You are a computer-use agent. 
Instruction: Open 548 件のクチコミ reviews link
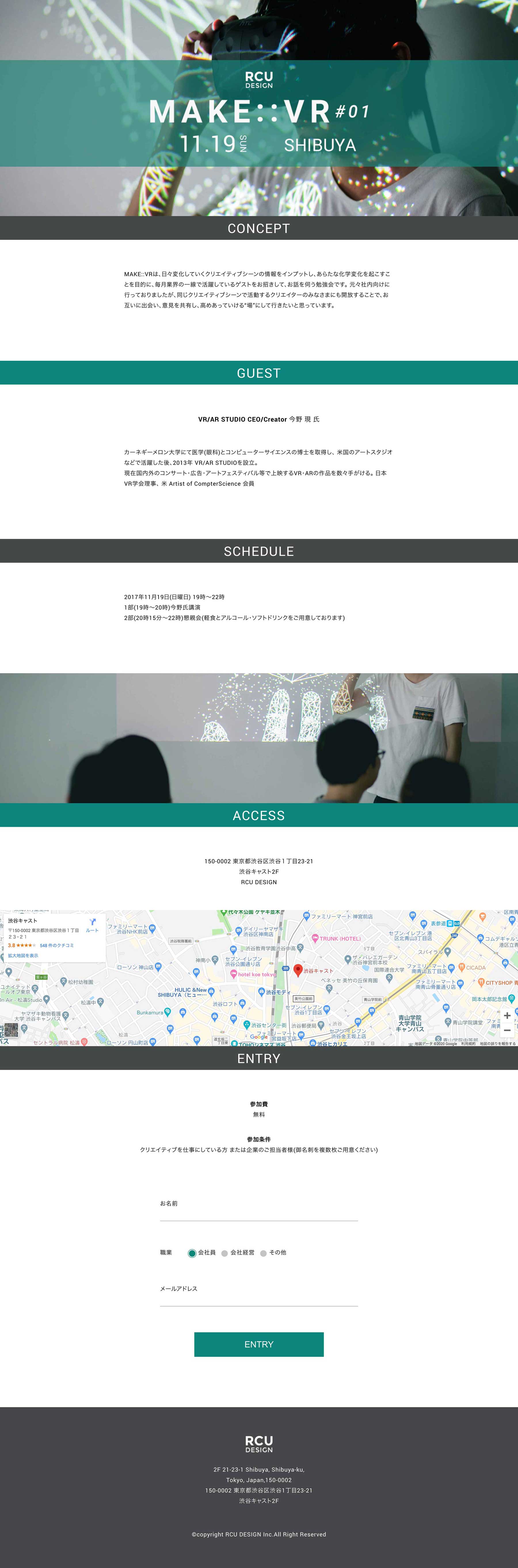point(56,945)
